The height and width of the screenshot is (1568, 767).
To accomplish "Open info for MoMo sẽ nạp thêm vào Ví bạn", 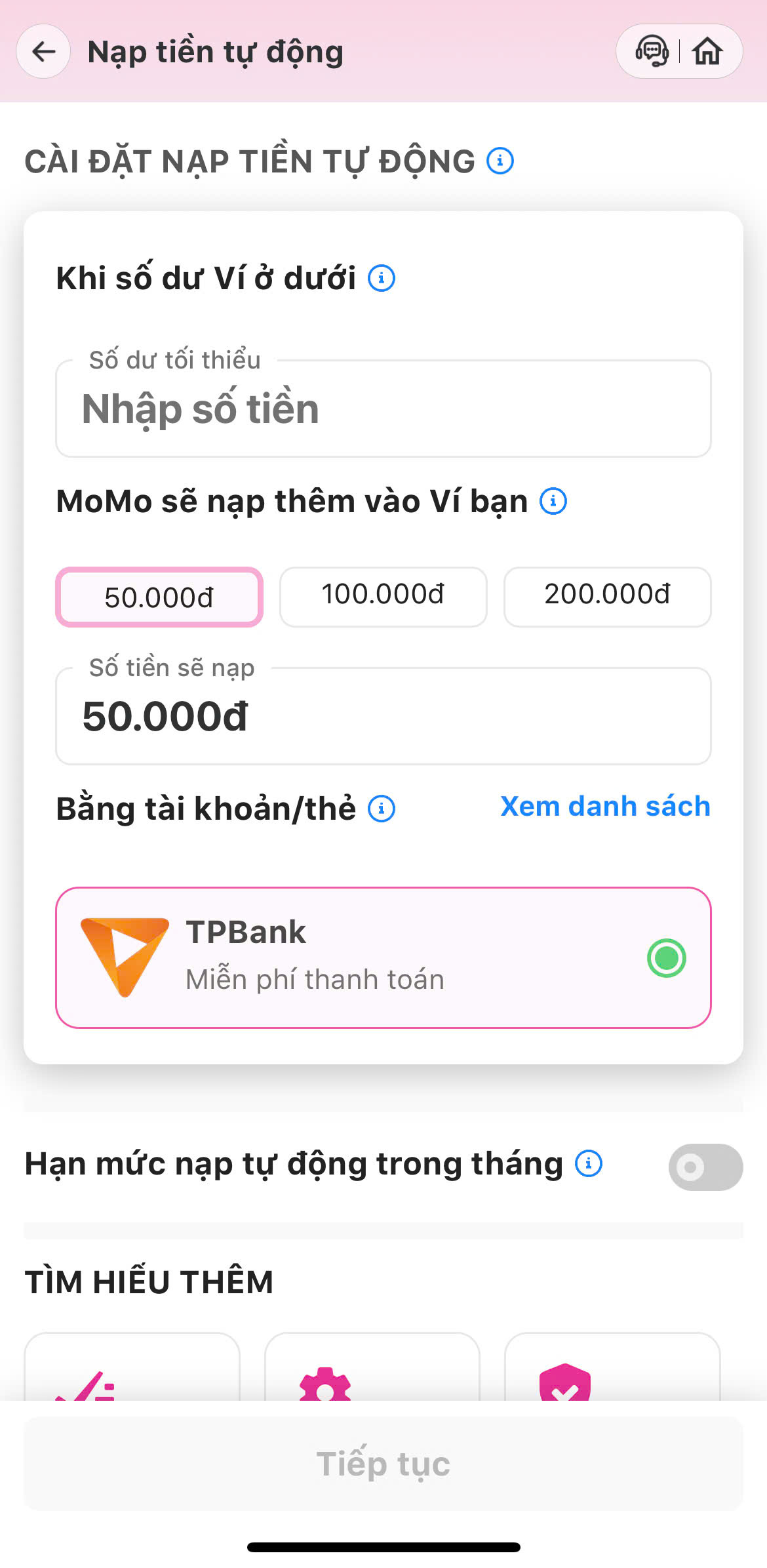I will [553, 502].
